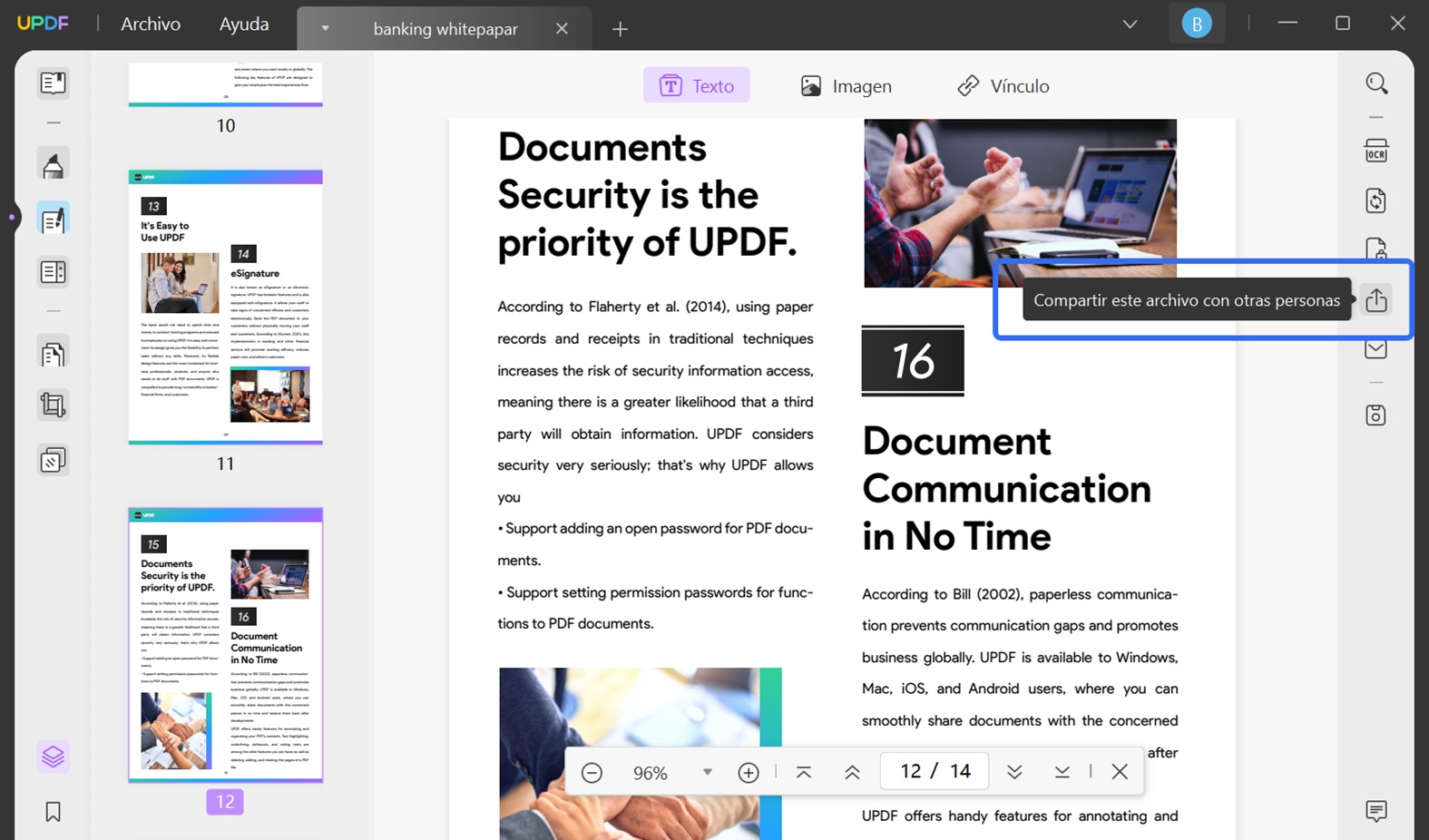Go to the previous page

pyautogui.click(x=852, y=772)
